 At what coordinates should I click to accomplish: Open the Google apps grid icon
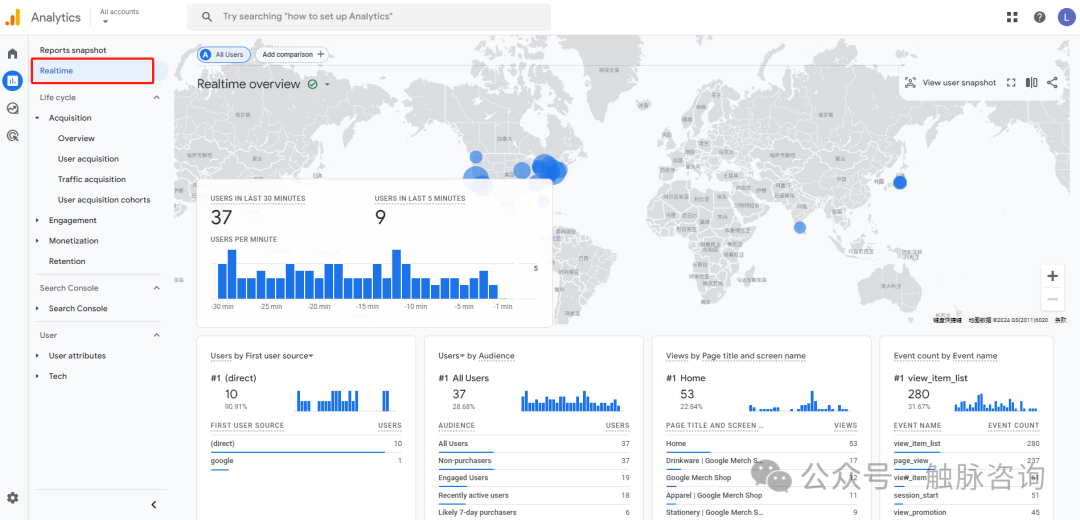click(x=1012, y=17)
